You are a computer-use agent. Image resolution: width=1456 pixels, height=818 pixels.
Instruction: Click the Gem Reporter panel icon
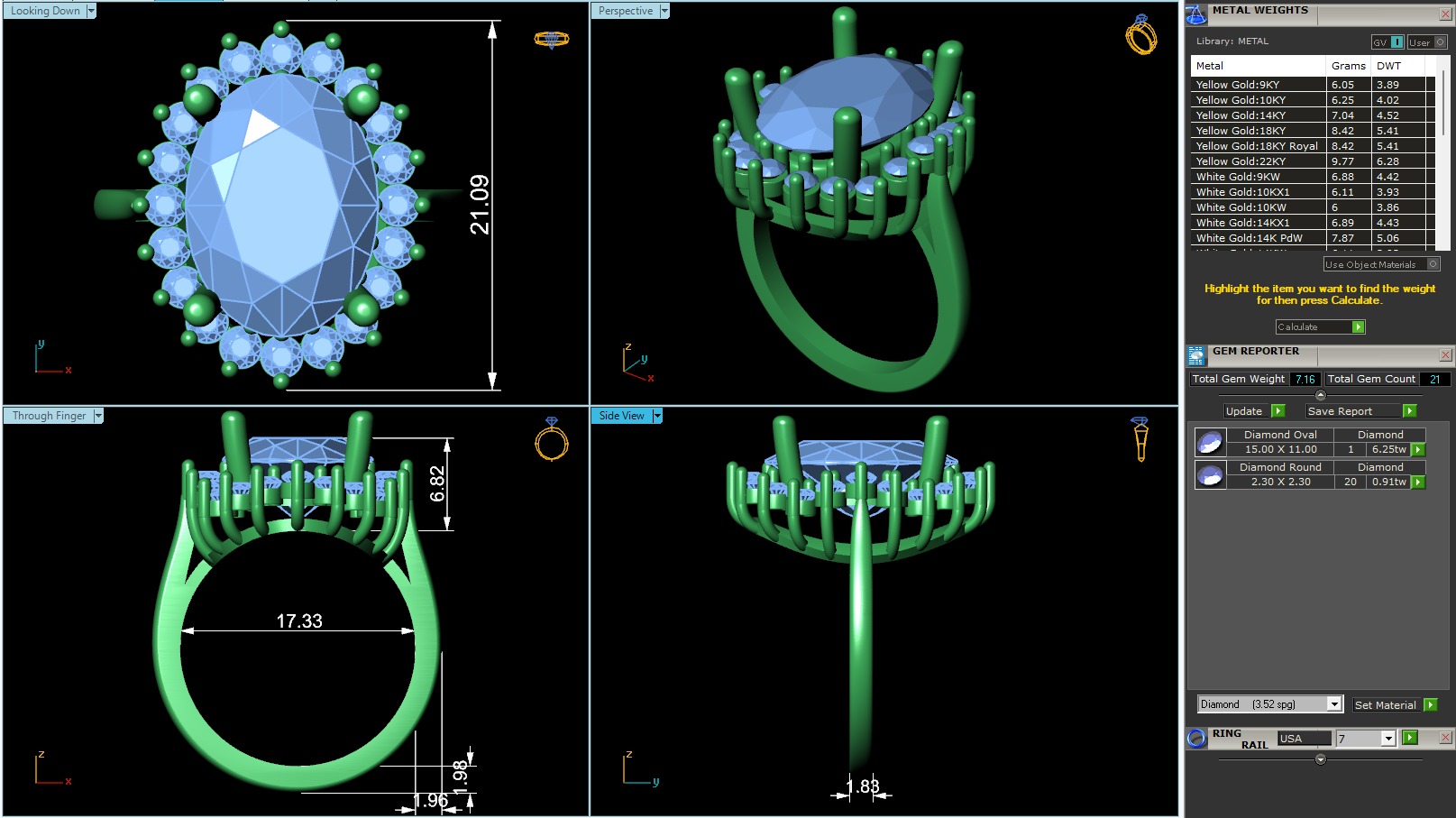click(1195, 355)
